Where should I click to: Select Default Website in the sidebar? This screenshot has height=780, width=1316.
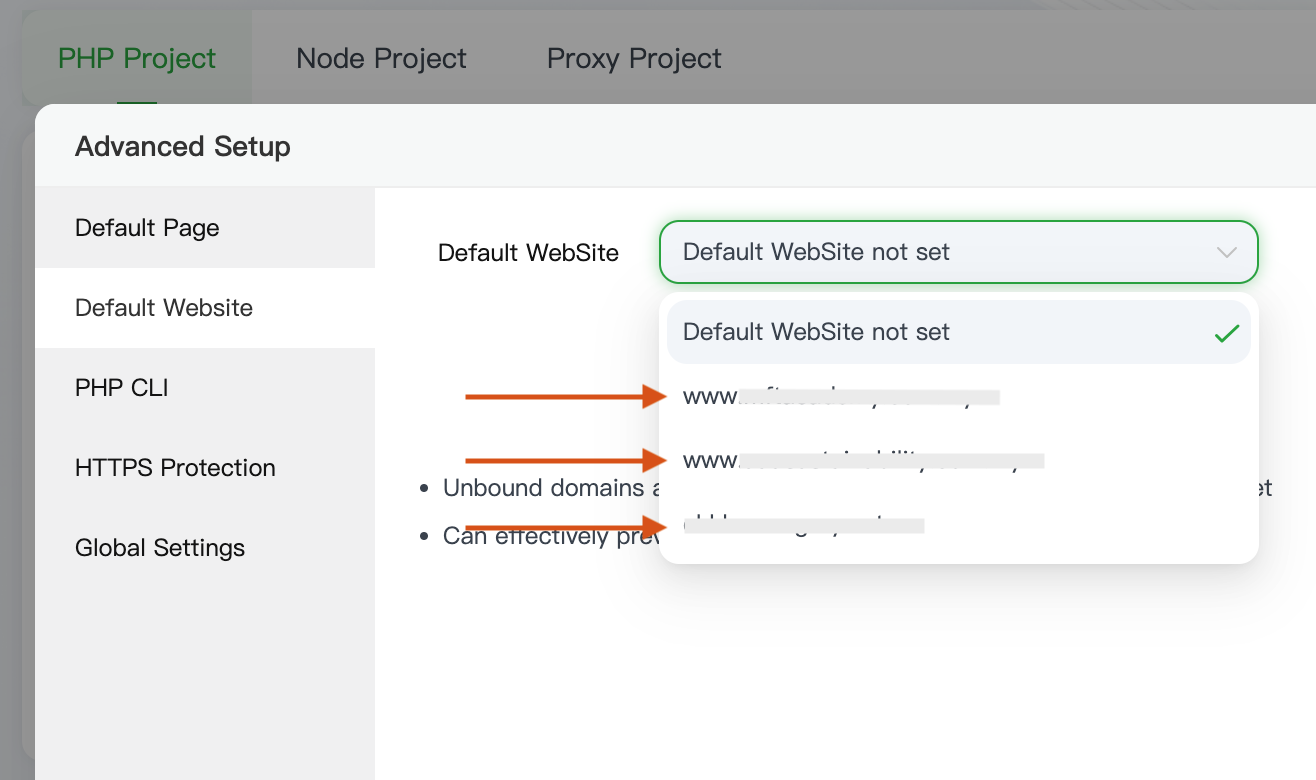(x=164, y=308)
